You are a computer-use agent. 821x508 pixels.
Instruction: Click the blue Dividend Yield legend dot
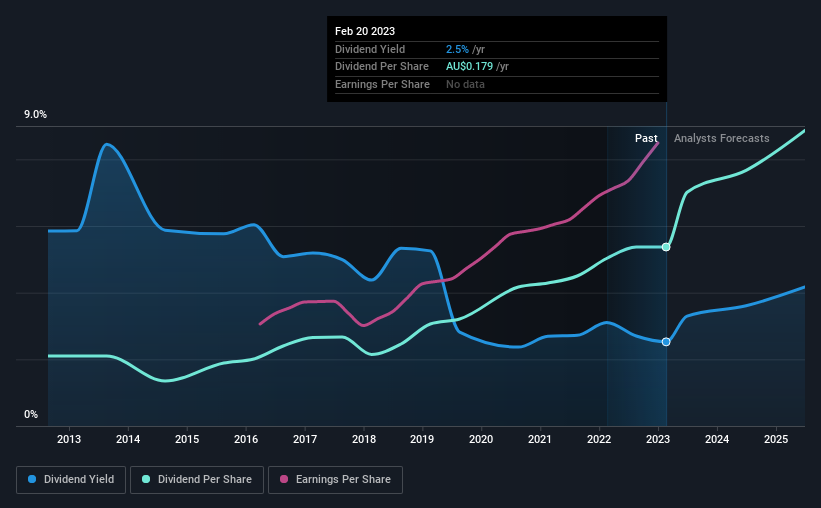[x=32, y=479]
